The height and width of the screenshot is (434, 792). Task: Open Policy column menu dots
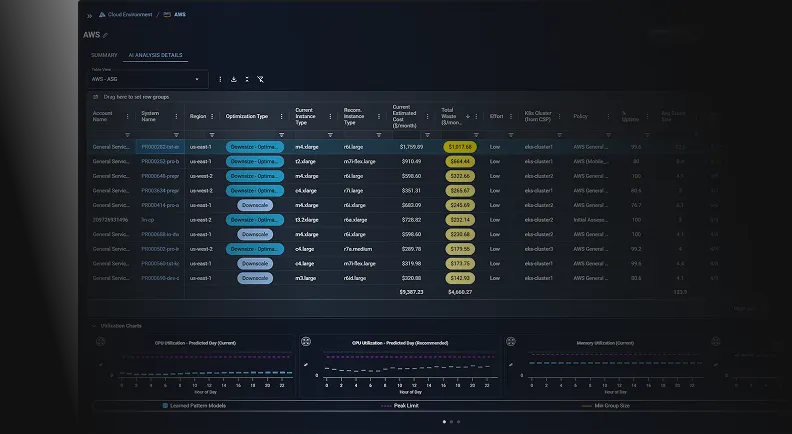[608, 117]
